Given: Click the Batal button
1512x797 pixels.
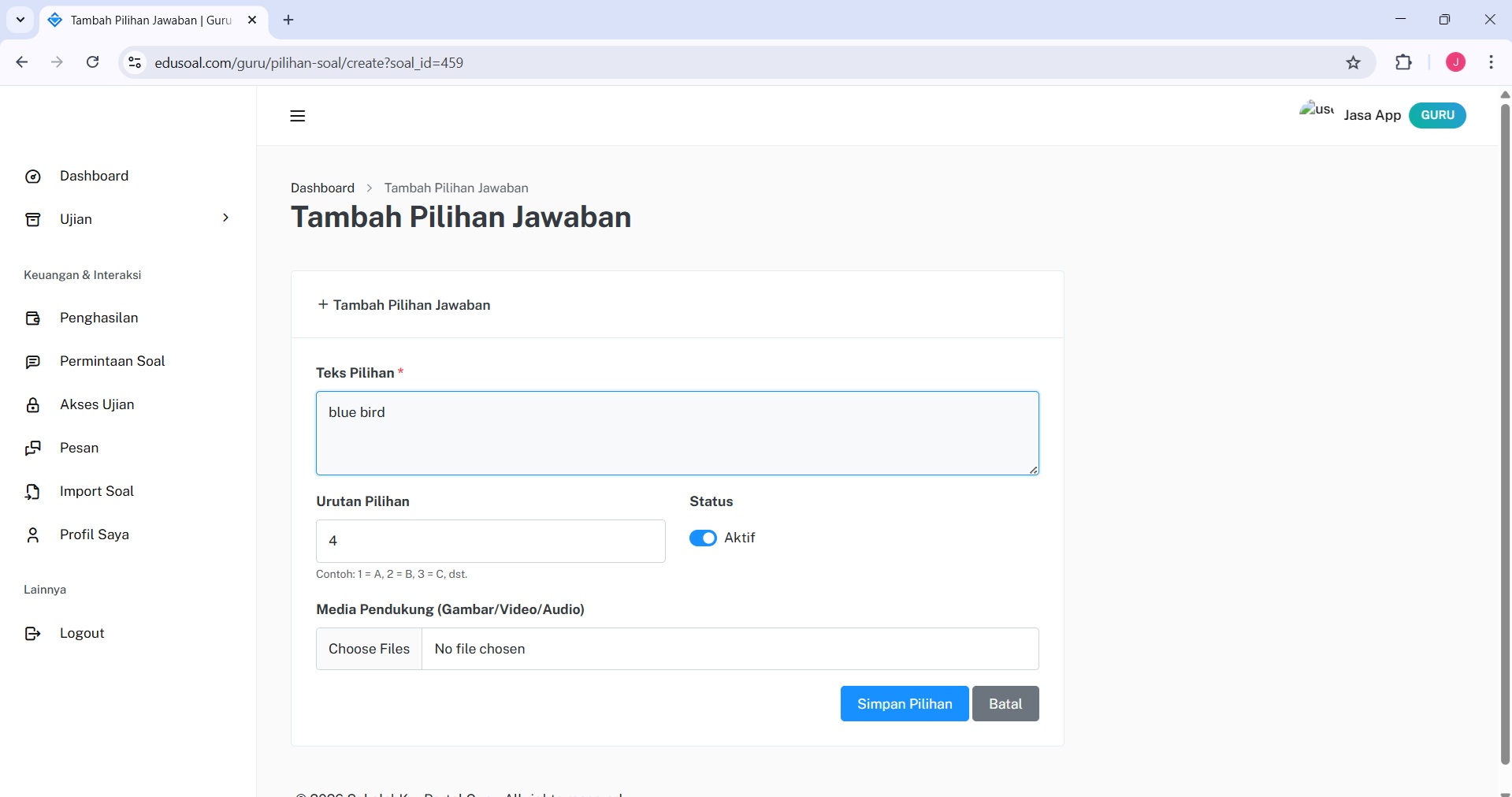Looking at the screenshot, I should pos(1005,703).
